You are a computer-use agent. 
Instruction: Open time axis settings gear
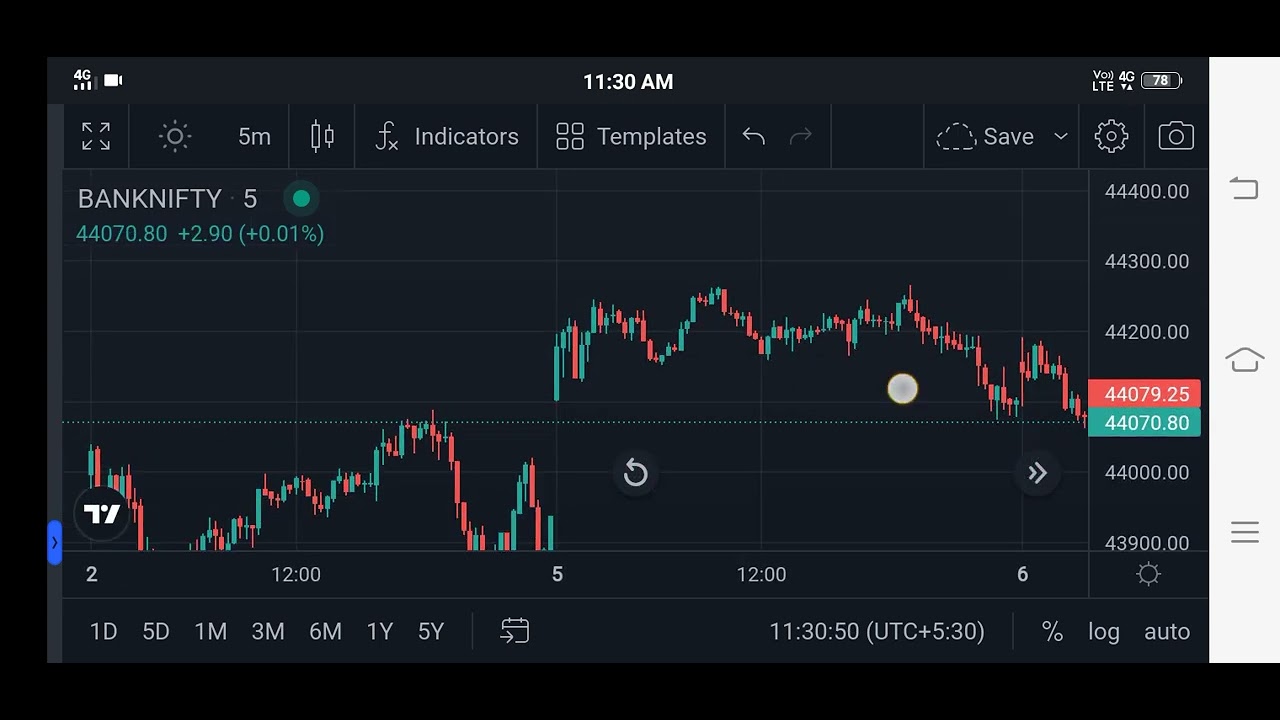[1148, 574]
